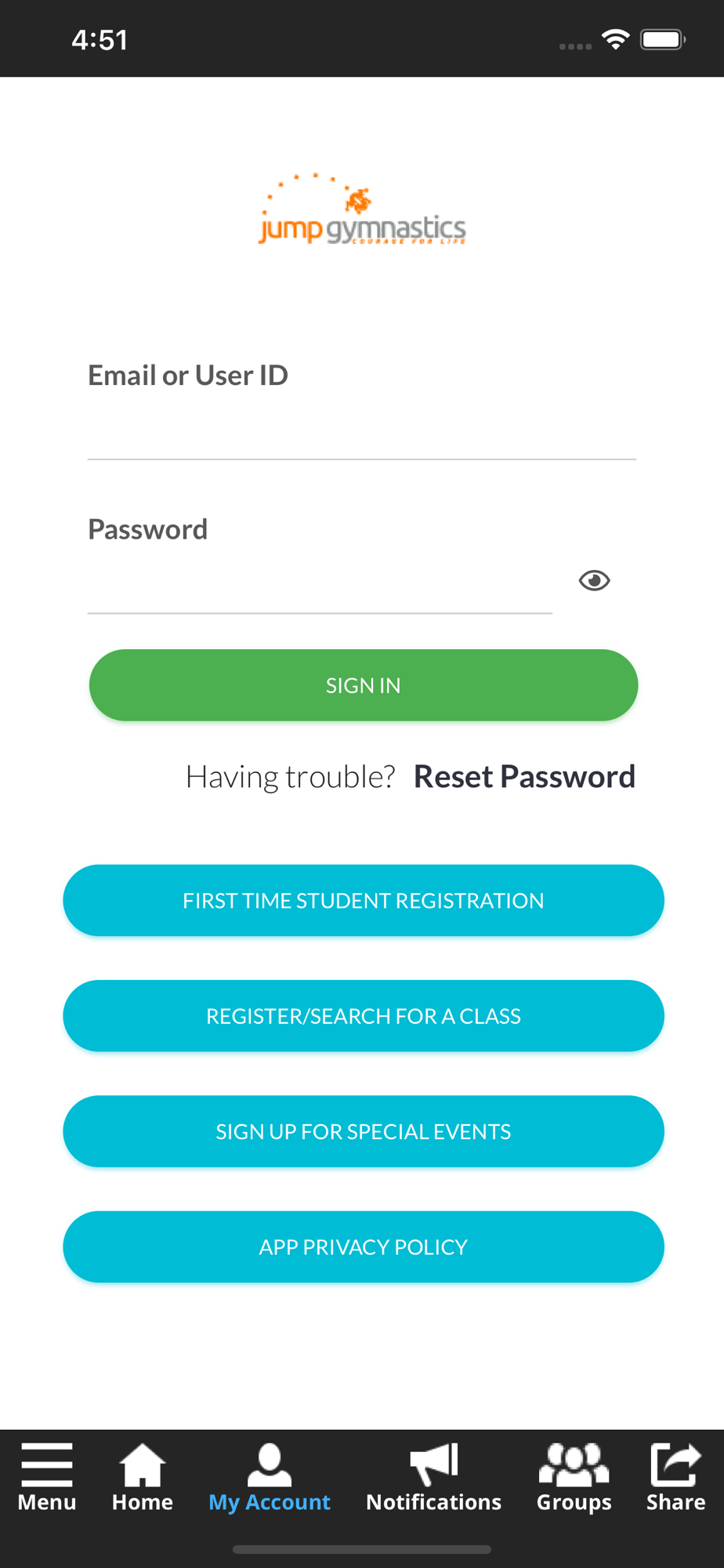724x1568 pixels.
Task: Select the My Account person icon
Action: (x=270, y=1465)
